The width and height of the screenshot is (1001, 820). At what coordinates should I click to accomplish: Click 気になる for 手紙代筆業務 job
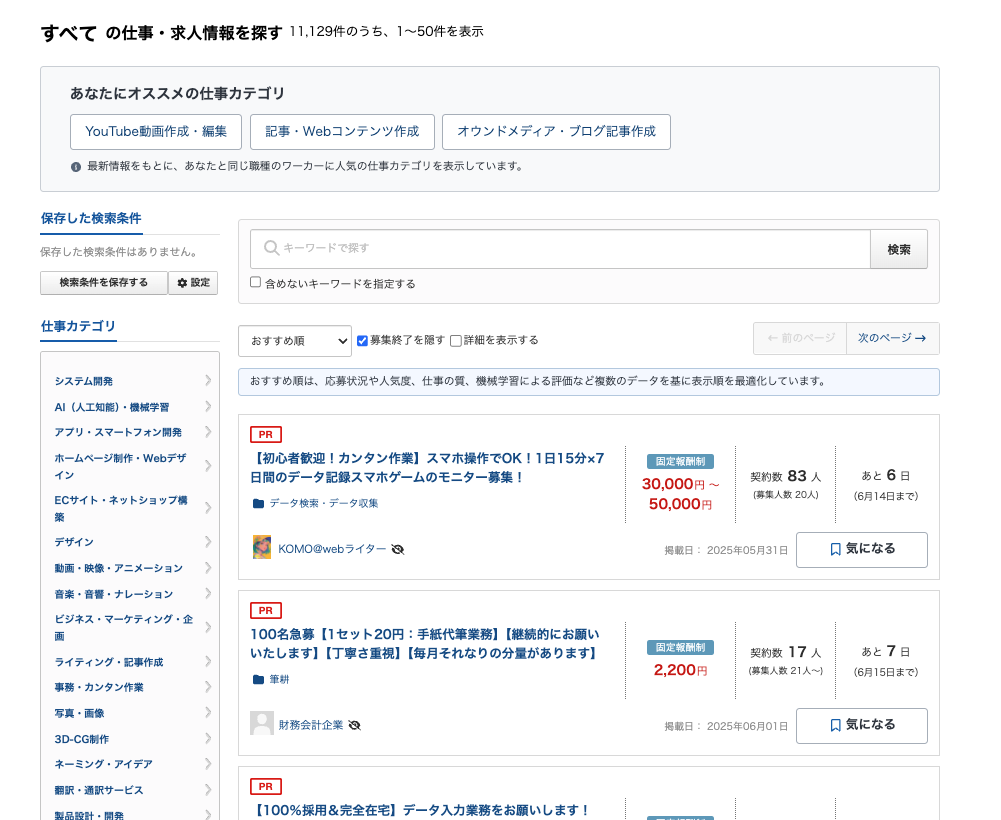(862, 725)
